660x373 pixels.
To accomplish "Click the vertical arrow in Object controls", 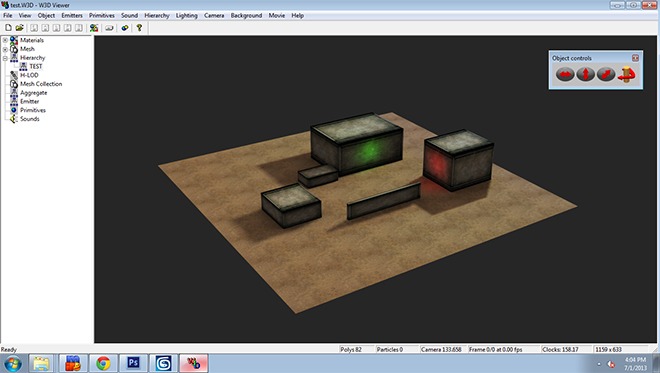I will 585,75.
